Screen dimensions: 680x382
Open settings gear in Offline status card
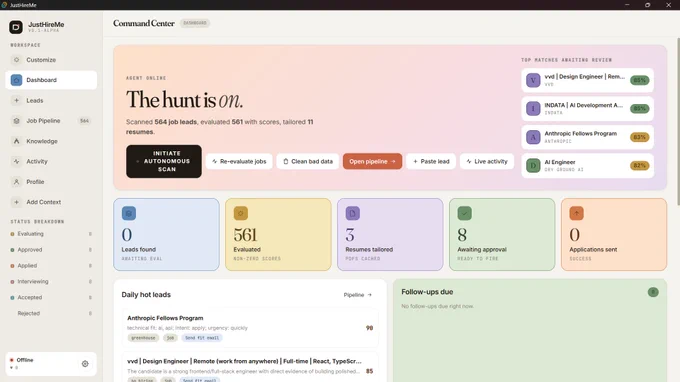pos(85,364)
